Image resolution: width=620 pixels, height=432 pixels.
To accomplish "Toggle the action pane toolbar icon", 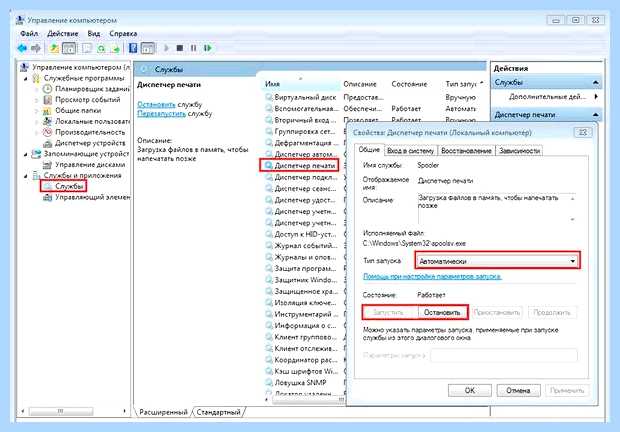I will pyautogui.click(x=148, y=48).
